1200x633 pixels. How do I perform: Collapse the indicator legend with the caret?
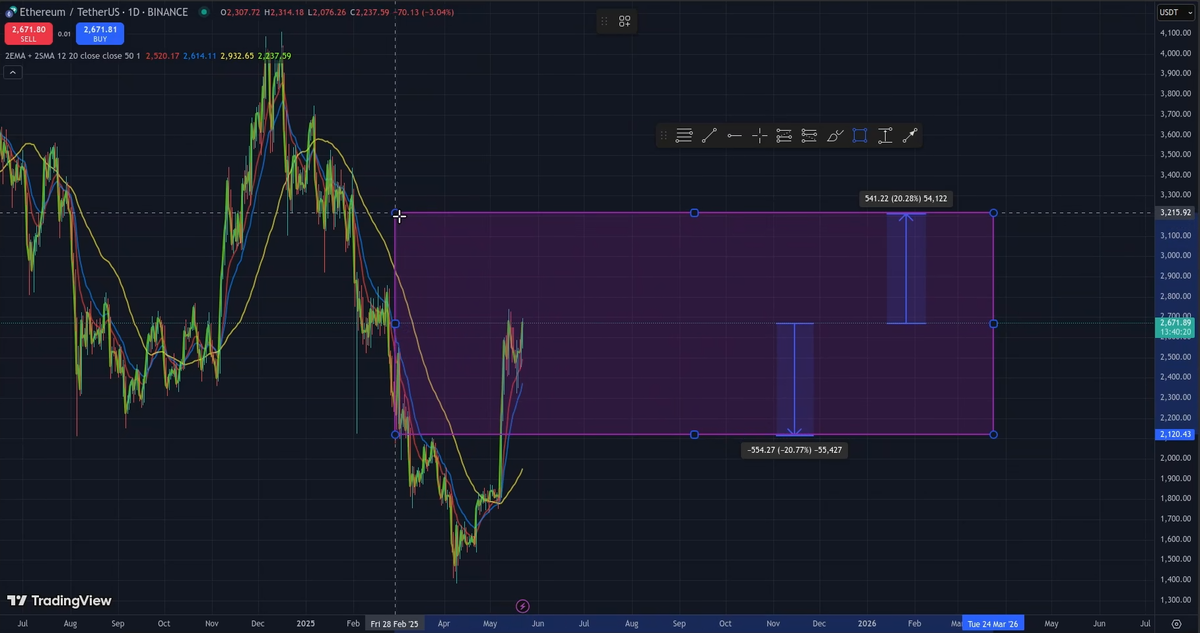point(12,72)
